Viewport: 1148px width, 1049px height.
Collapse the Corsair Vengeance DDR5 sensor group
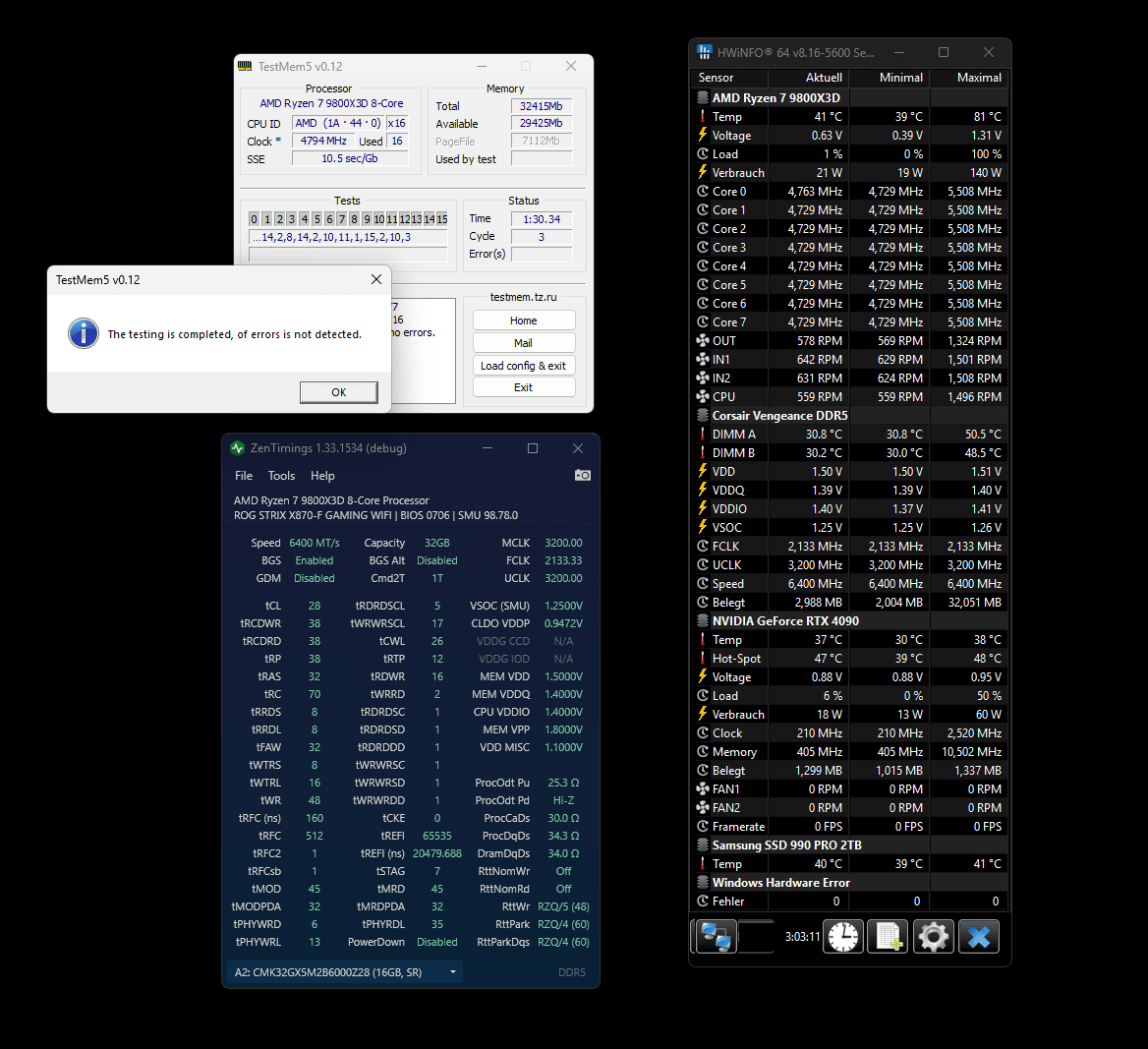(x=703, y=415)
